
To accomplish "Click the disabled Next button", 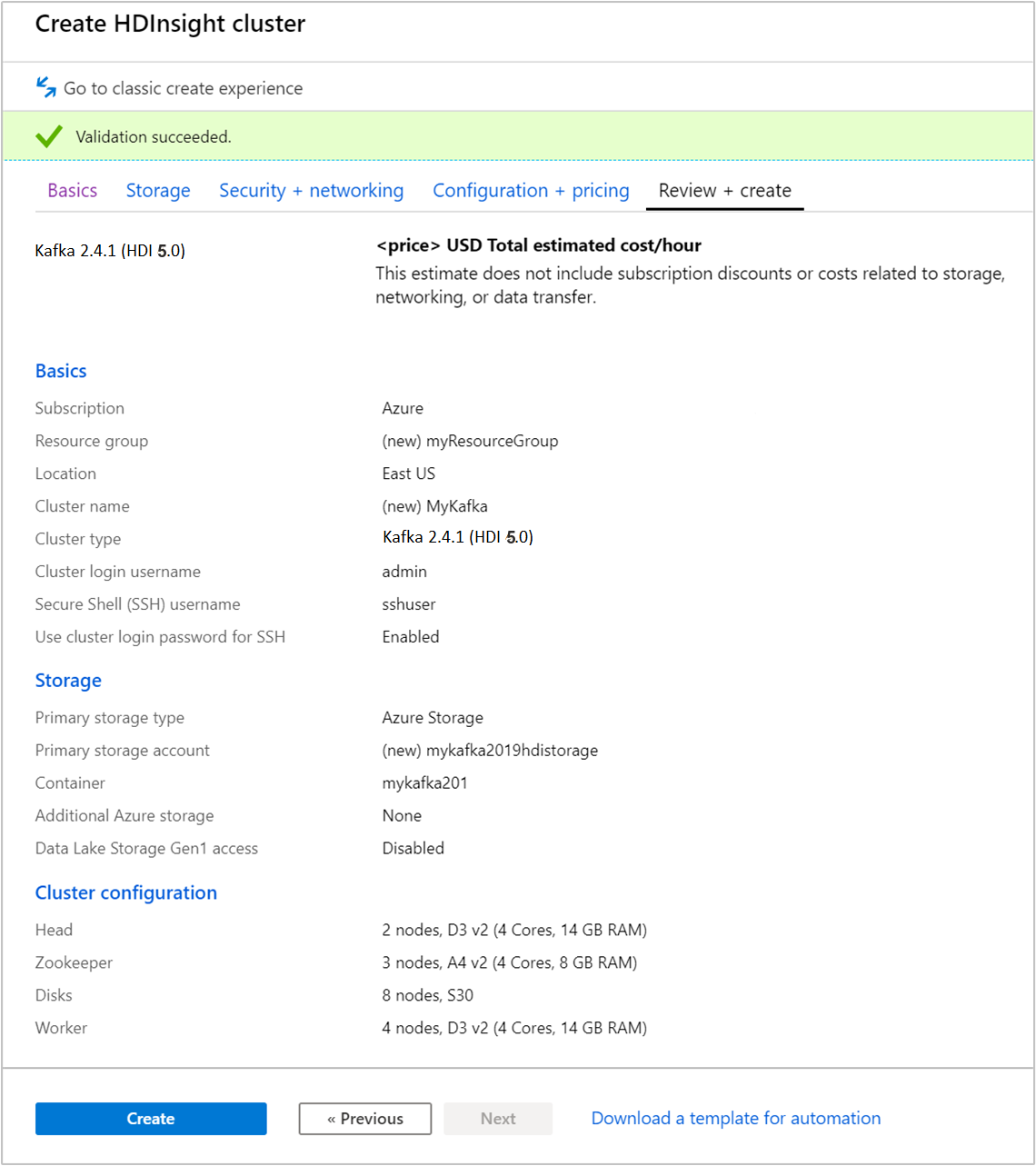I will click(497, 1118).
